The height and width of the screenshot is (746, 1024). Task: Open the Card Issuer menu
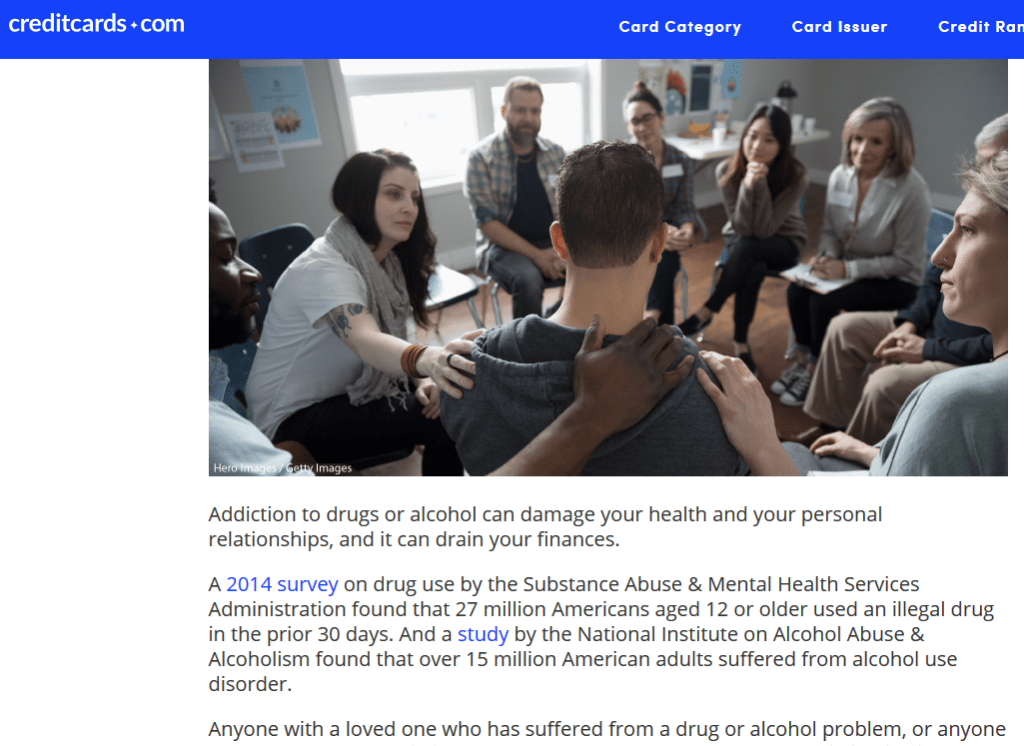click(x=839, y=27)
